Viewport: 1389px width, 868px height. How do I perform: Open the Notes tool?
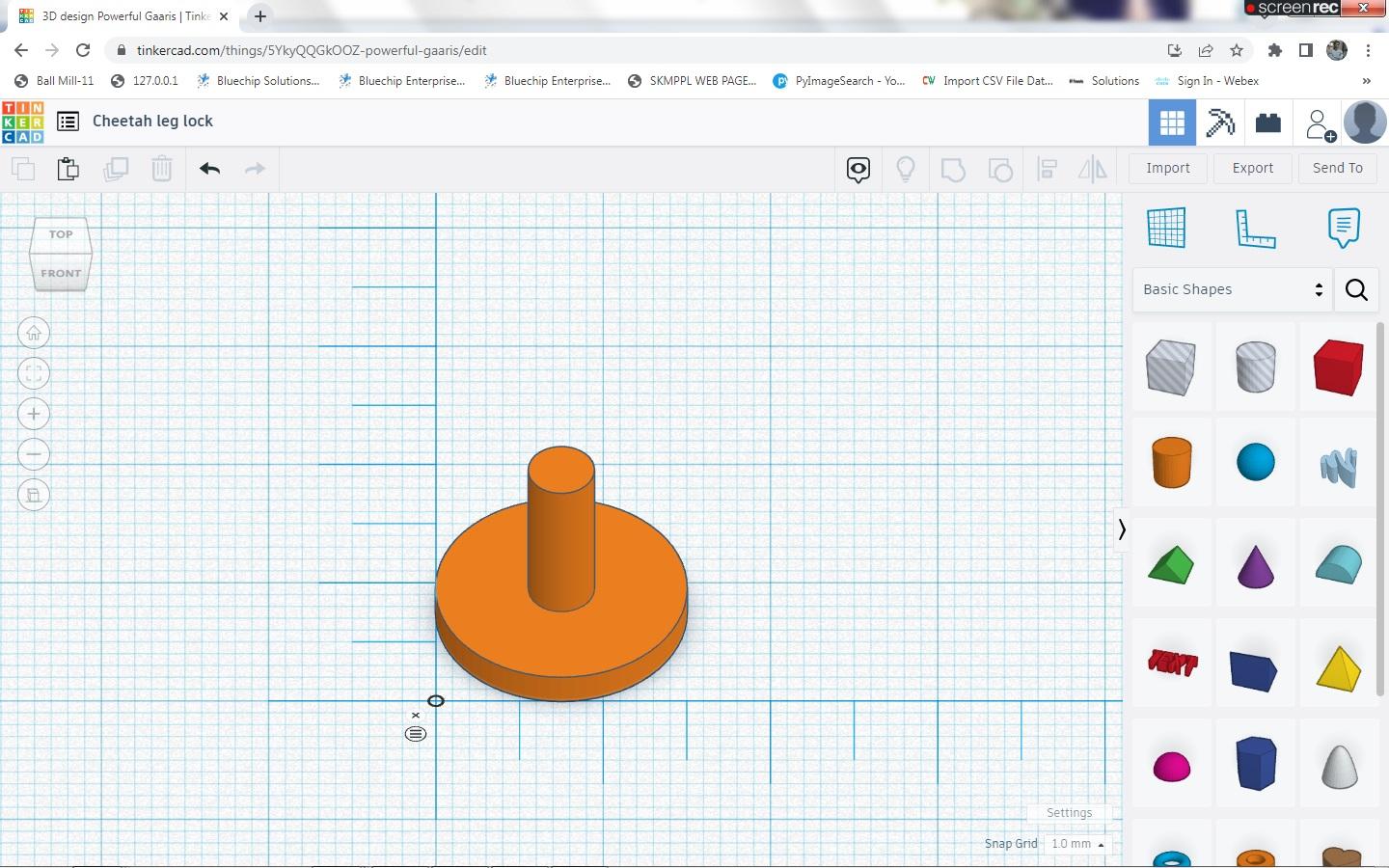point(1344,228)
